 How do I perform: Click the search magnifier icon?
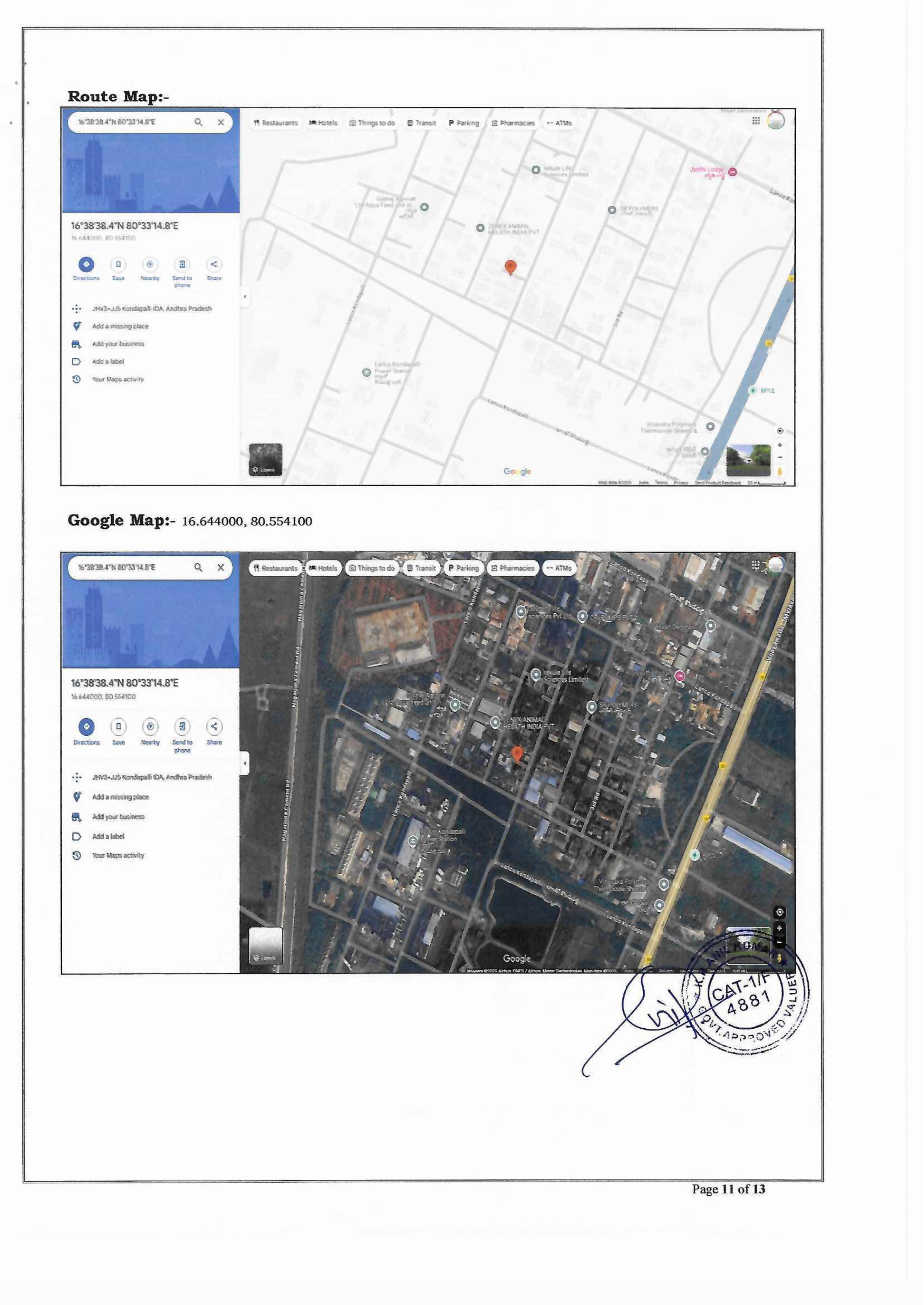[199, 122]
